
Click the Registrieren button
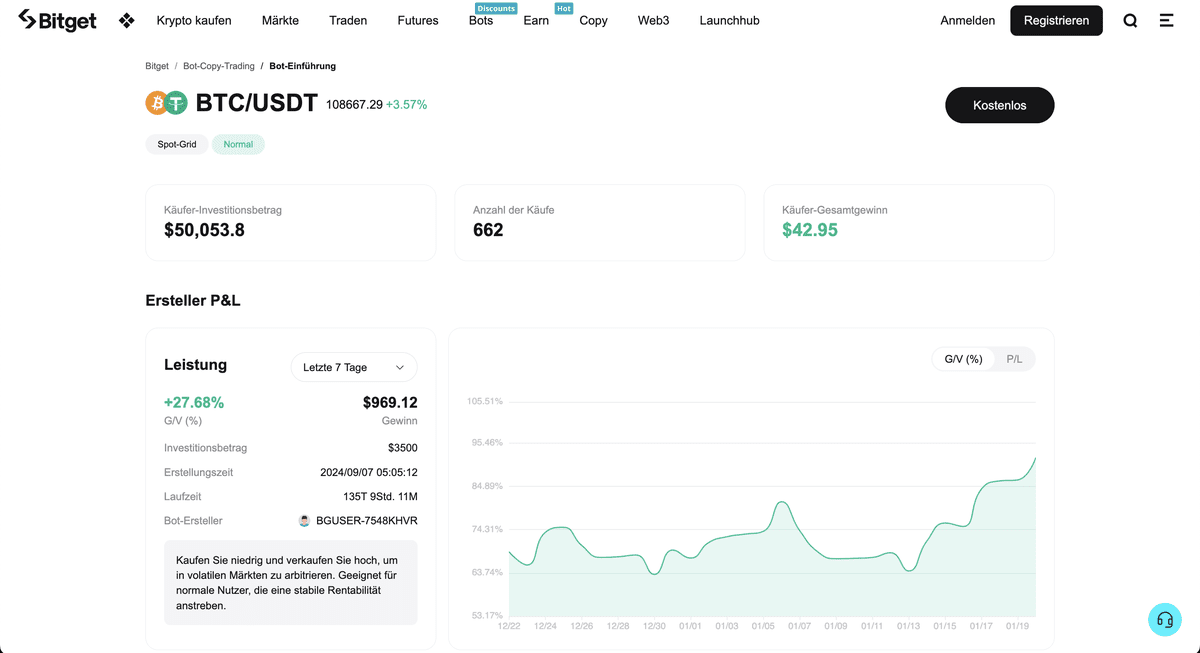[x=1056, y=20]
